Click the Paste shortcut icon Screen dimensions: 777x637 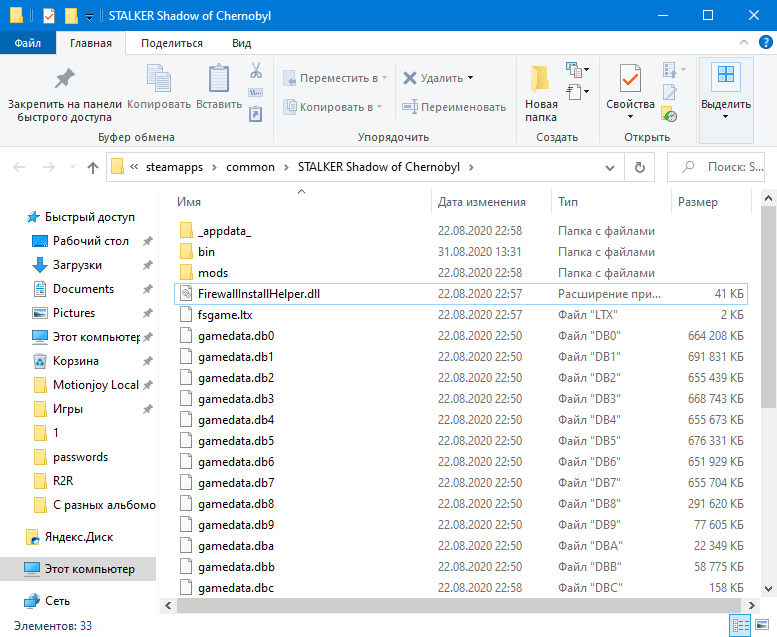pos(256,114)
